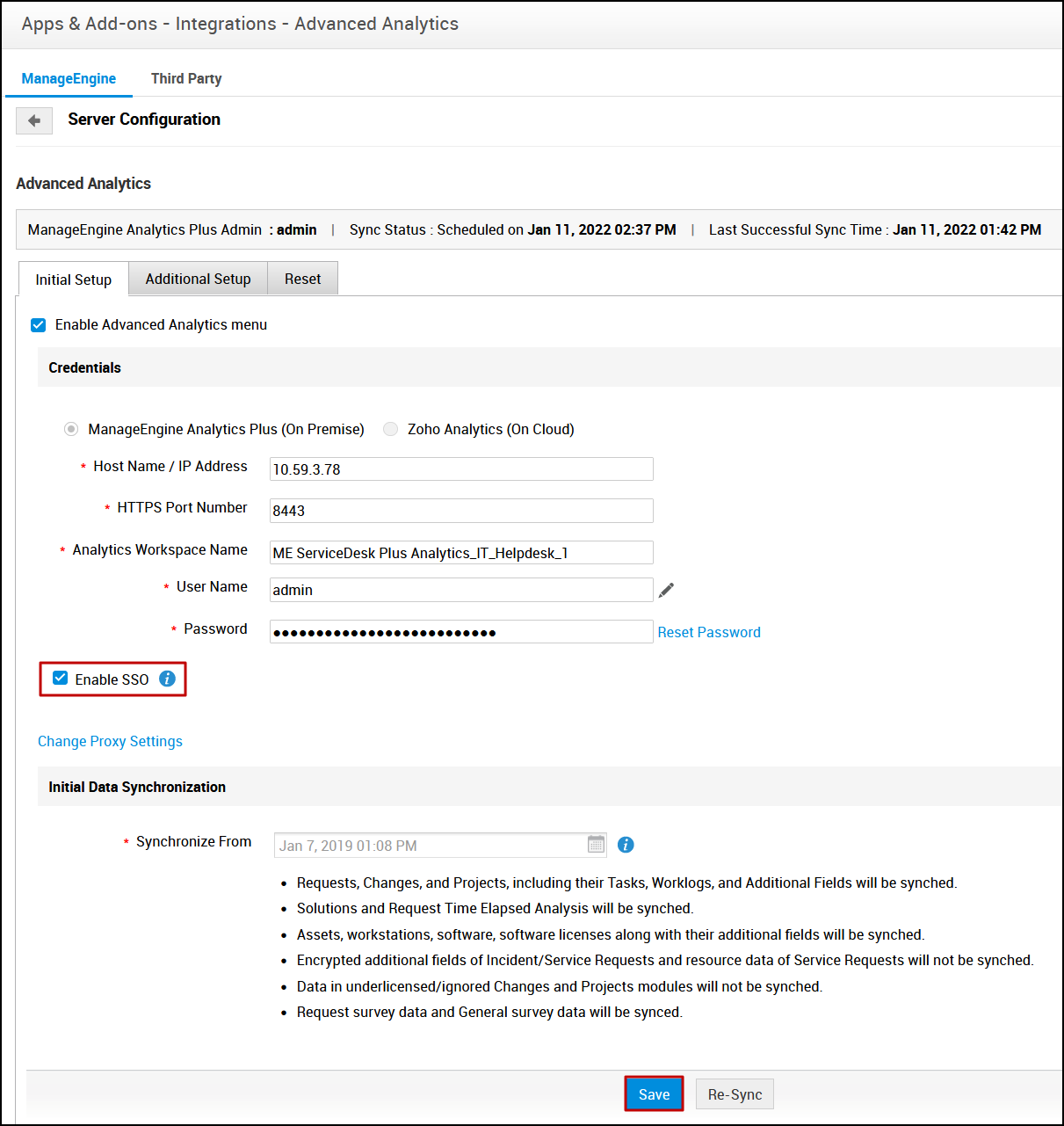
Task: Click the Analytics Workspace Name field
Action: click(x=461, y=553)
